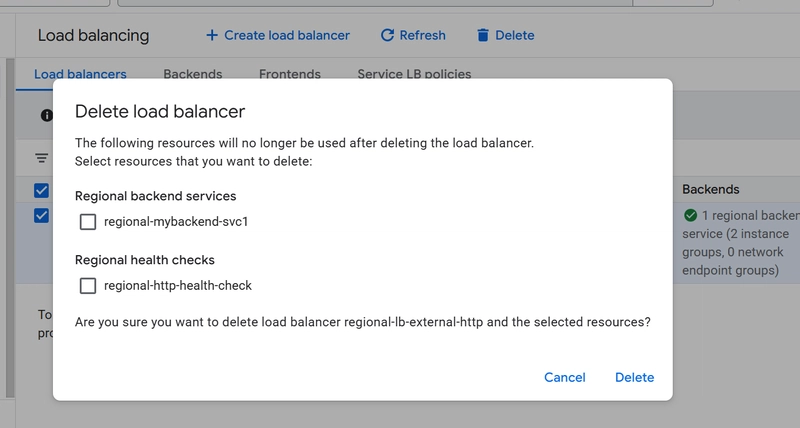Check the regional-mybackend-svc1 checkbox
Viewport: 800px width, 428px height.
88,221
